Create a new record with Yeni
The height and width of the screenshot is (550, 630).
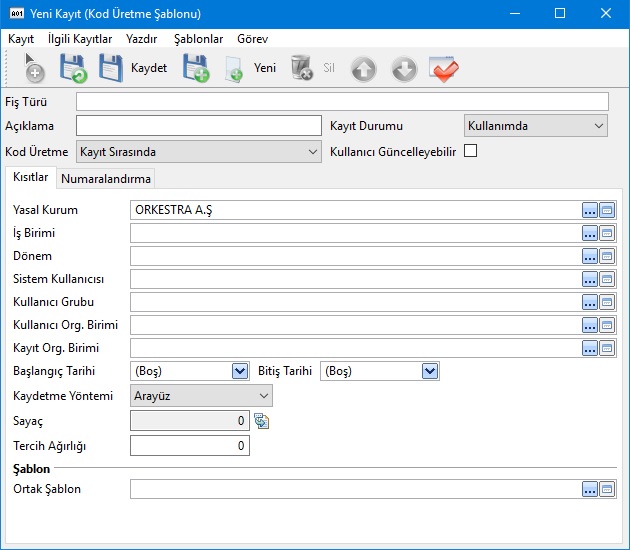tap(264, 68)
